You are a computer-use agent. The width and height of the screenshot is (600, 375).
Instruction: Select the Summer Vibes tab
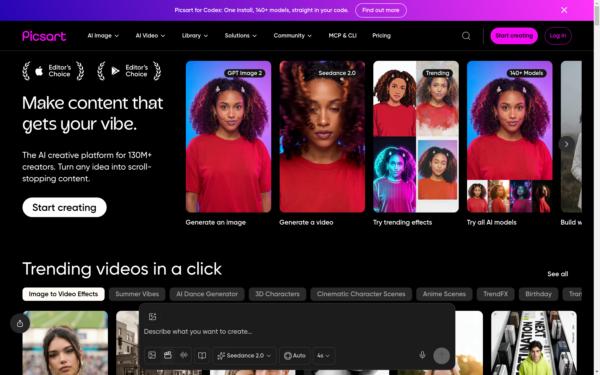pos(137,294)
